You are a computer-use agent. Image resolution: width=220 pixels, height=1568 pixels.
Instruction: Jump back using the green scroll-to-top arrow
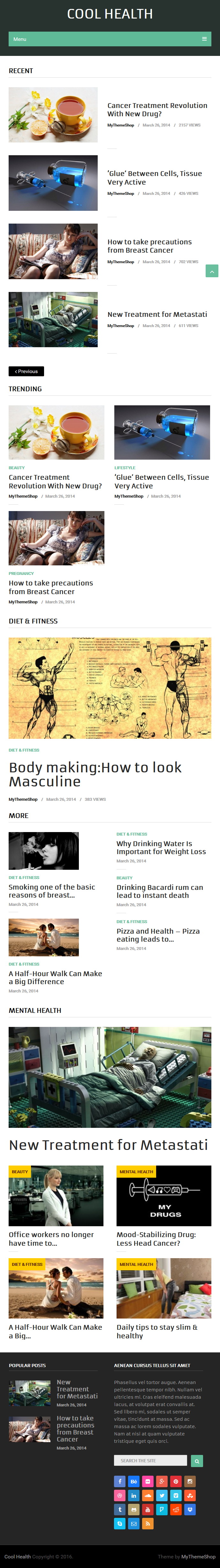[211, 271]
